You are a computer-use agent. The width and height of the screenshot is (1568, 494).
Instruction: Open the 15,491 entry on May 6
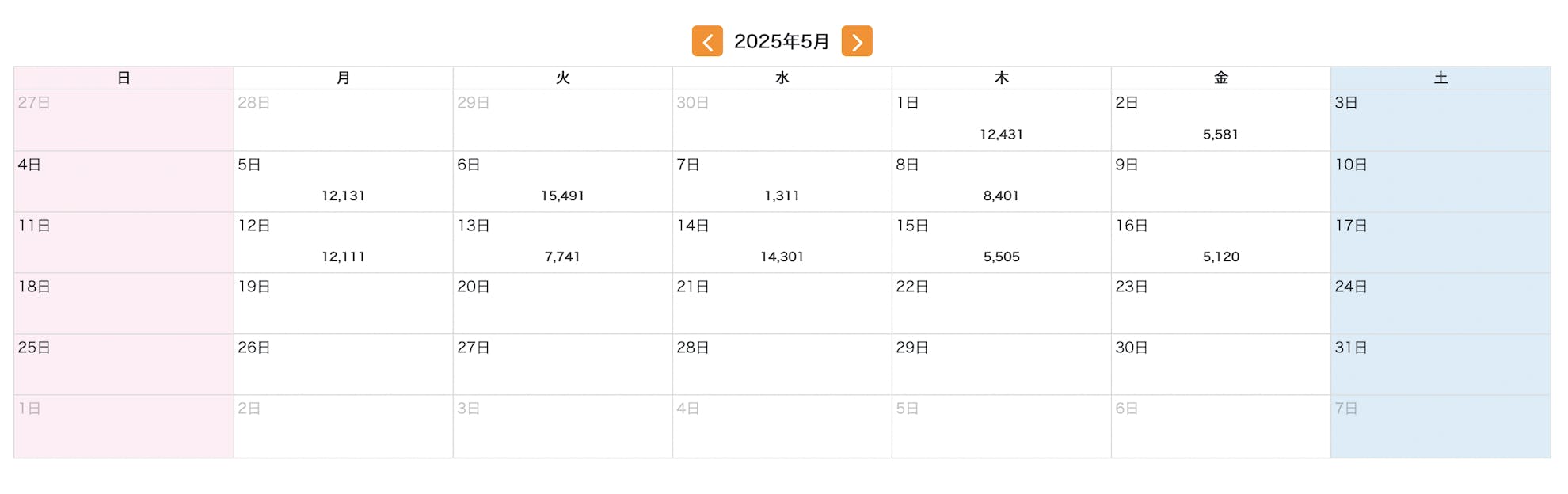562,196
